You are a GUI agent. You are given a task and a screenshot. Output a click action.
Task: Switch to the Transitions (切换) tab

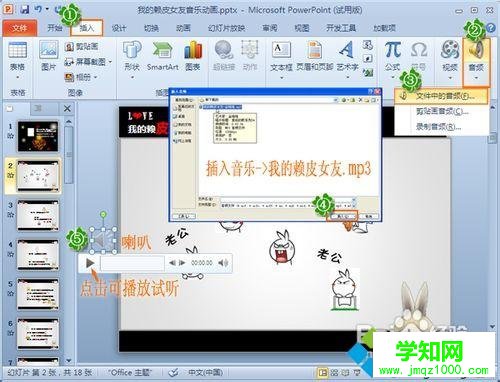click(151, 28)
